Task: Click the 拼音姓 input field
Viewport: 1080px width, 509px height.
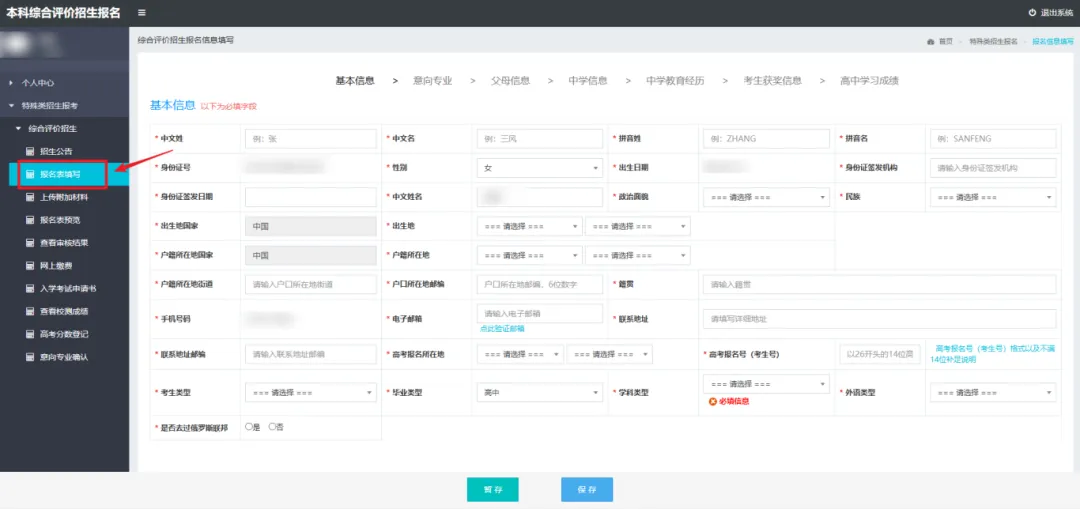Action: 766,138
